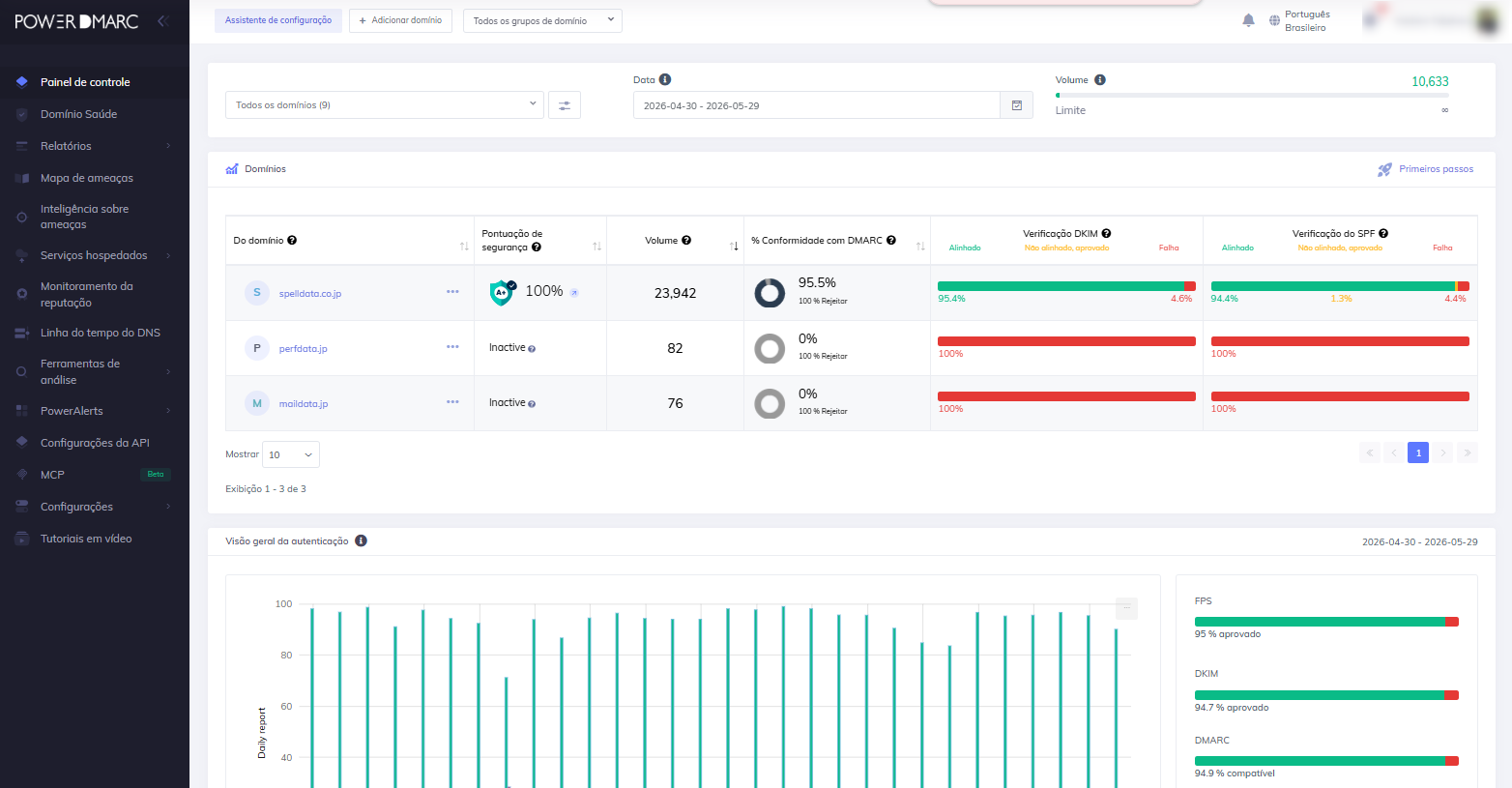Click the Volume usage progress bar

pyautogui.click(x=1252, y=95)
